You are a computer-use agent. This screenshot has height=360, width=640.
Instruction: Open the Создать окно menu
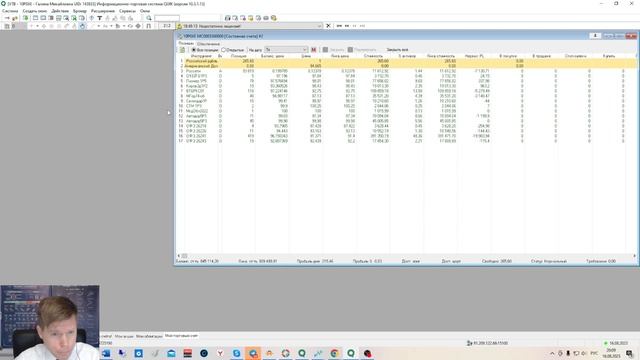(x=34, y=11)
